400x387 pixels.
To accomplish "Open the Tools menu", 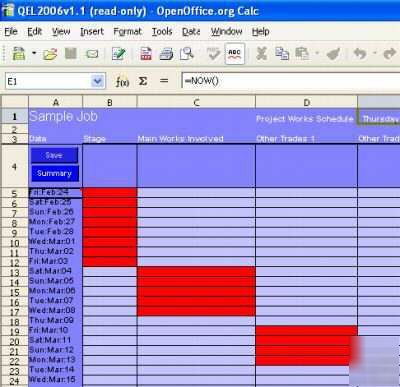I will tap(162, 32).
